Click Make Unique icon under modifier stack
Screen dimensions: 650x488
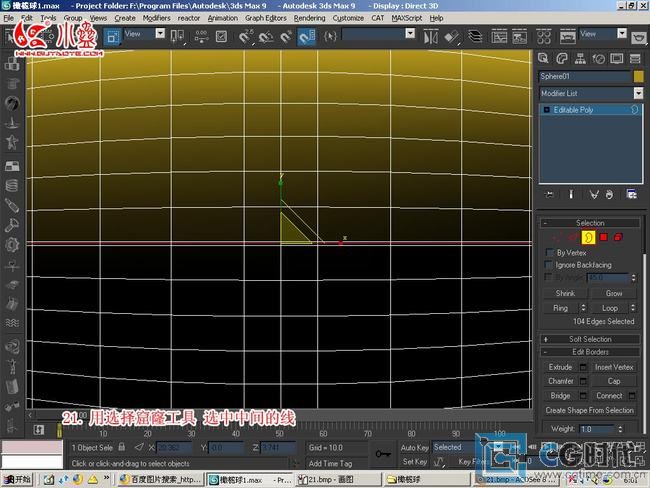[x=594, y=194]
